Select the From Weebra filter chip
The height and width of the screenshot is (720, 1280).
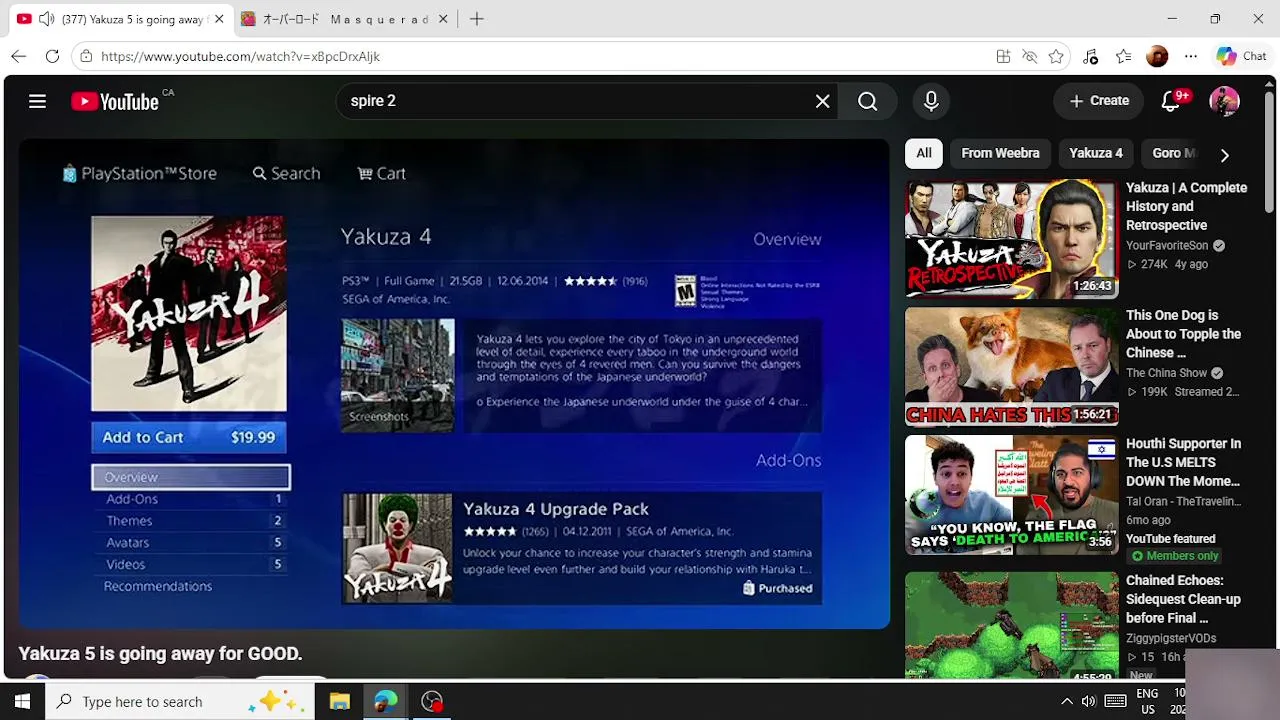point(1000,153)
